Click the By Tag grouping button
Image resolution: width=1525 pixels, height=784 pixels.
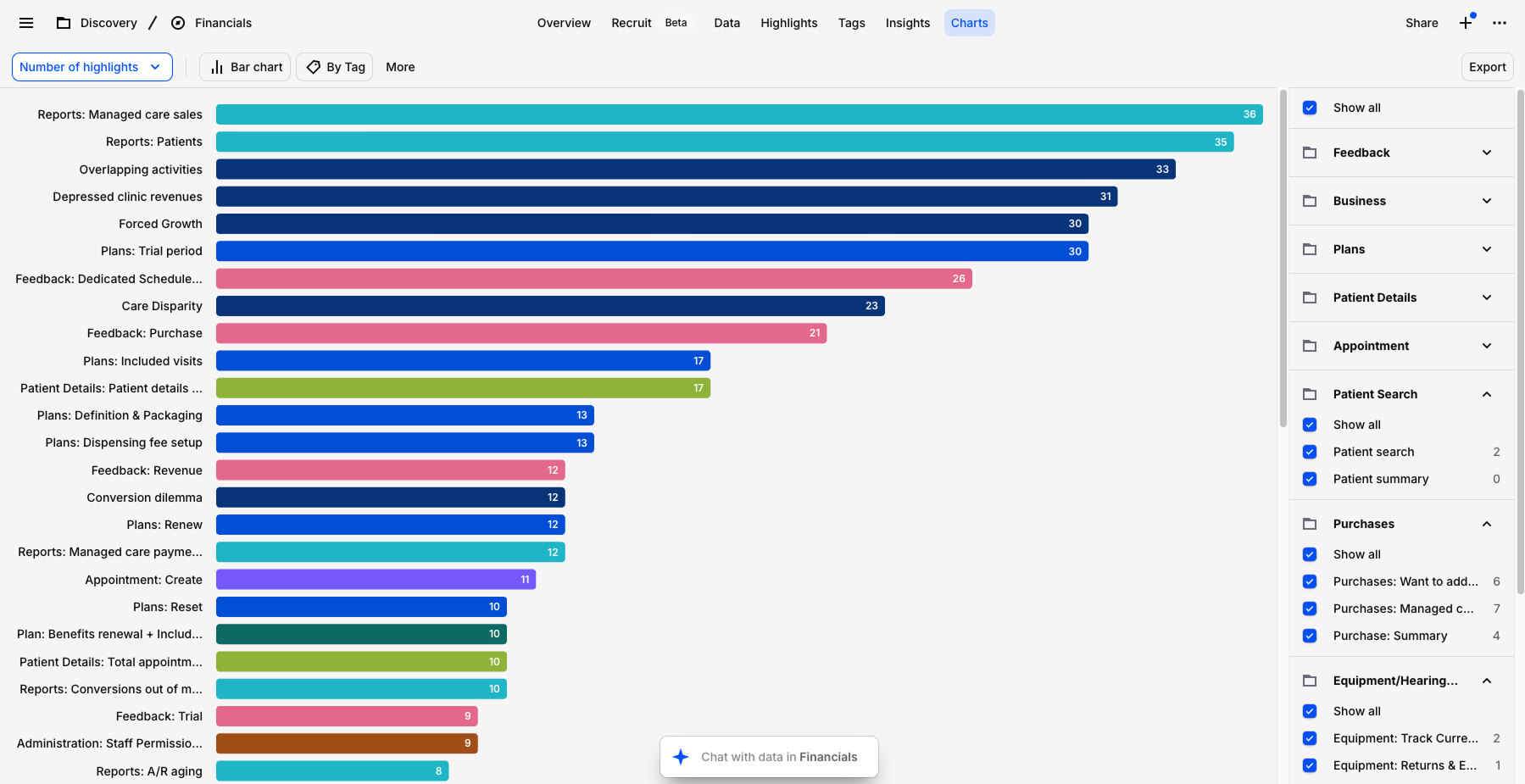point(336,67)
